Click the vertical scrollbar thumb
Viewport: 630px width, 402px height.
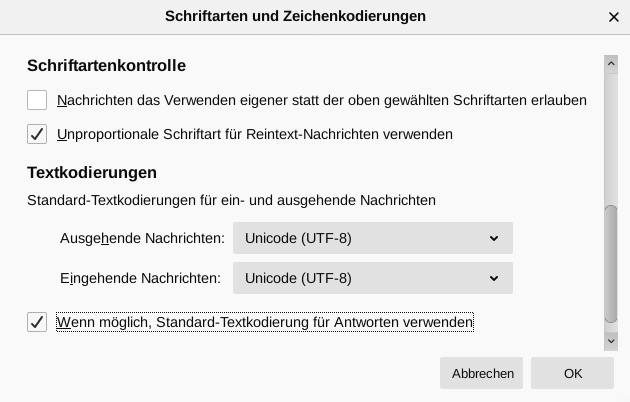(x=611, y=265)
